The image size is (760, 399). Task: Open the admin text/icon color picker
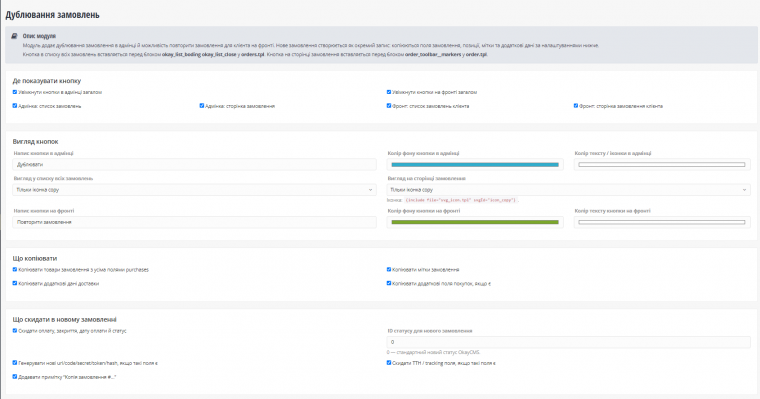tap(662, 164)
